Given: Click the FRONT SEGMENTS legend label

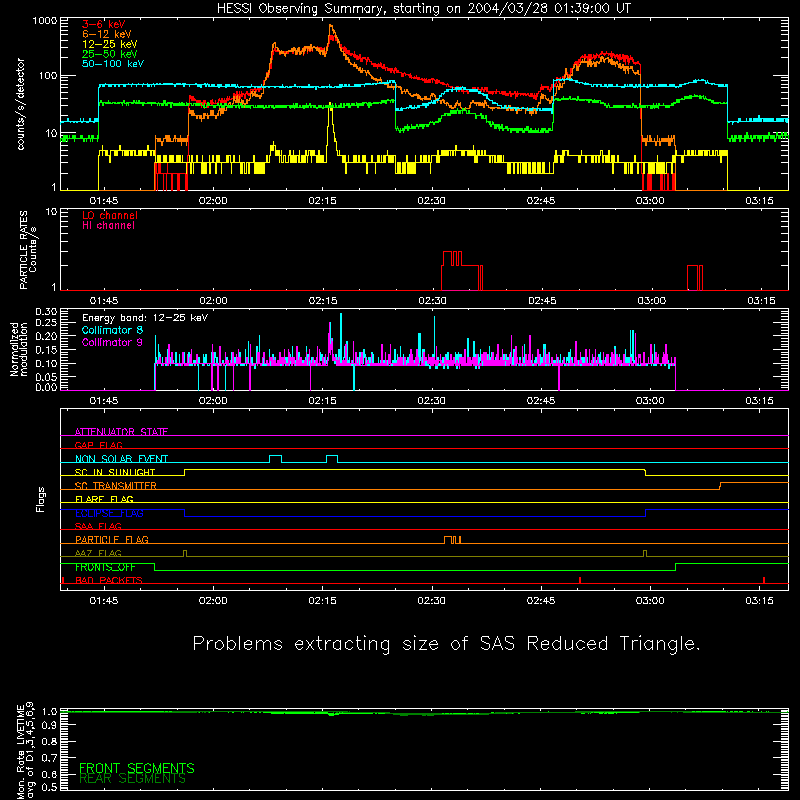Looking at the screenshot, I should point(137,768).
